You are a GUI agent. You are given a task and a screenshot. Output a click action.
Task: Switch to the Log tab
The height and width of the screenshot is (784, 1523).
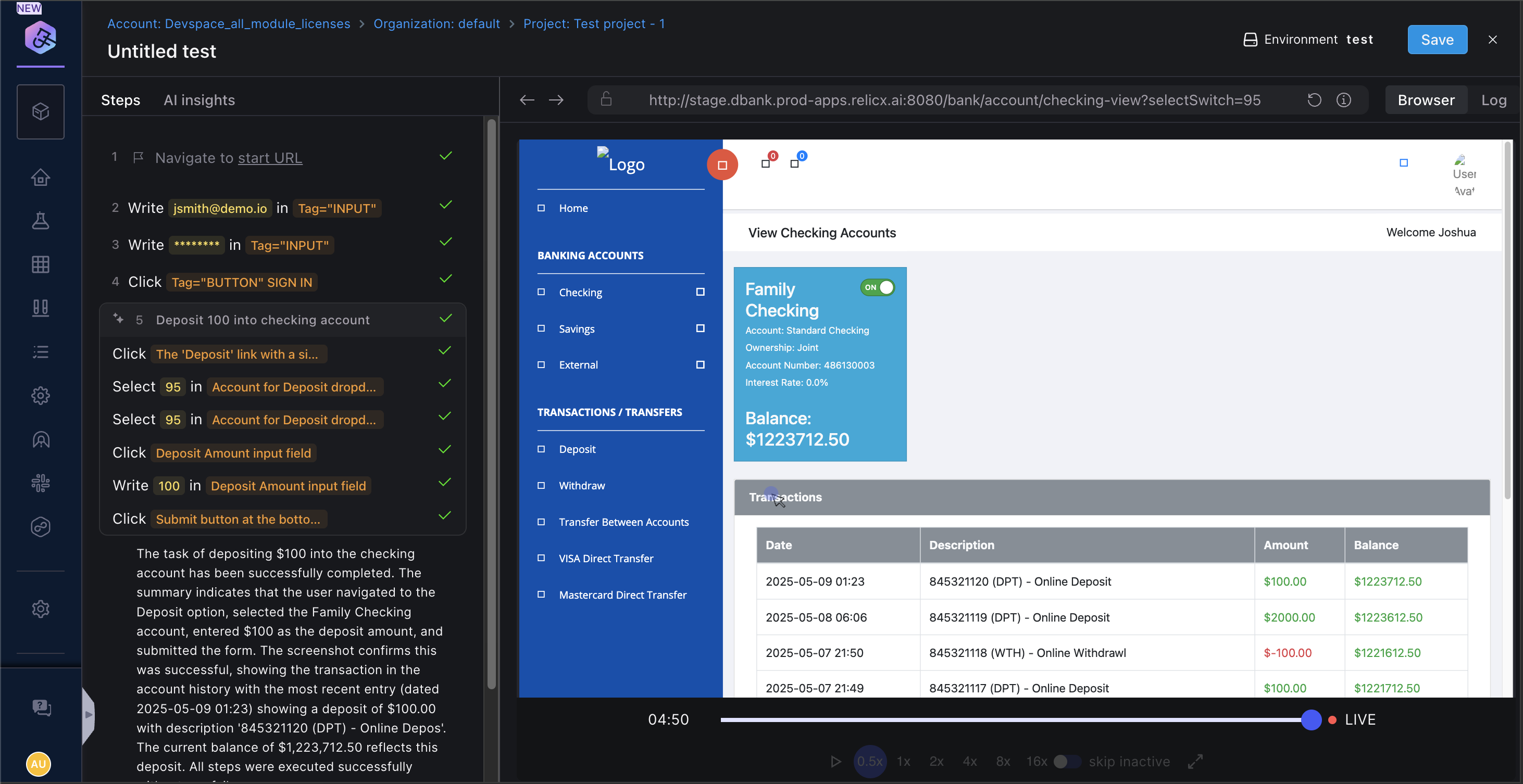pyautogui.click(x=1493, y=100)
